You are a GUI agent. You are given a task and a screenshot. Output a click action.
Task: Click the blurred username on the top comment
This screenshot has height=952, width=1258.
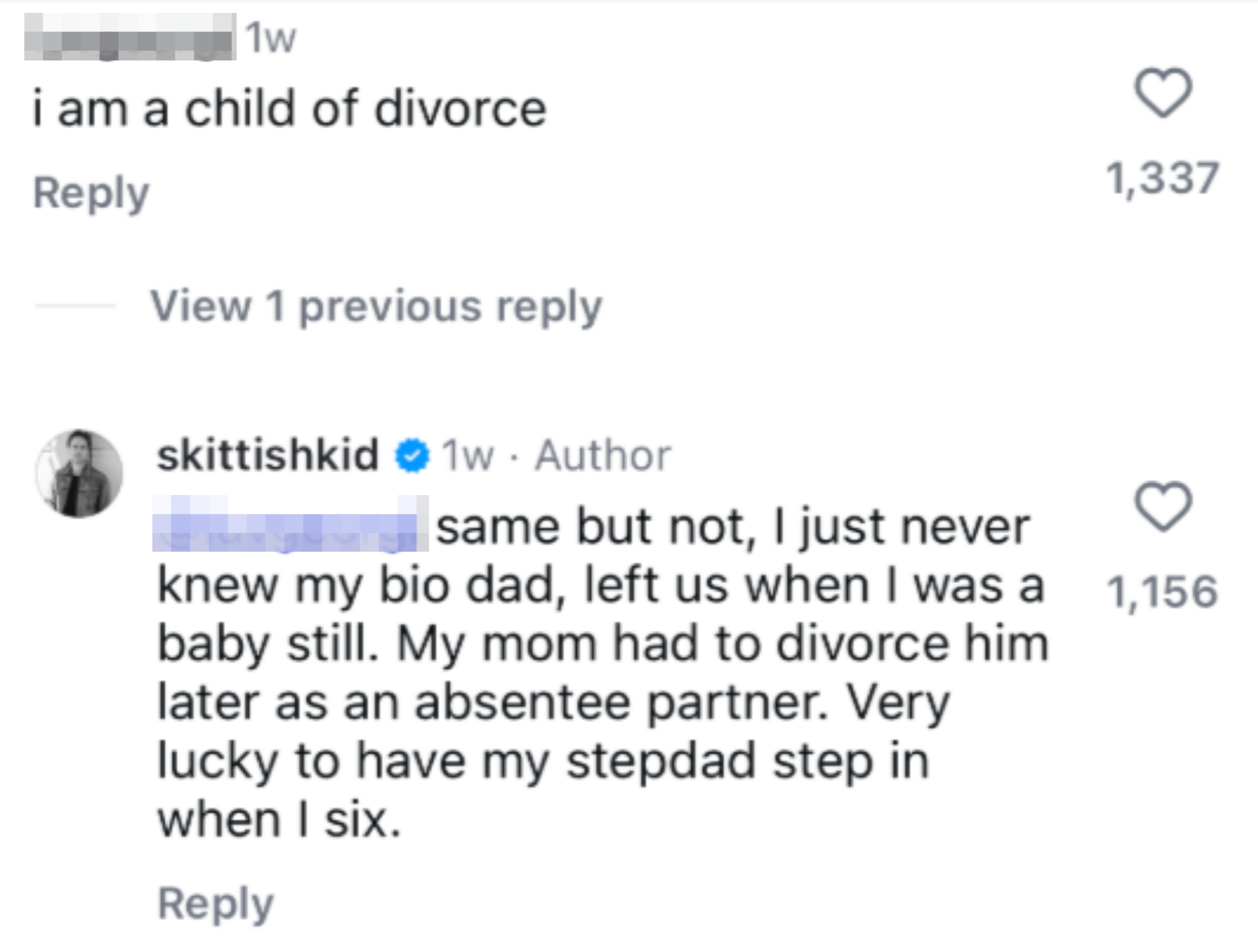129,37
